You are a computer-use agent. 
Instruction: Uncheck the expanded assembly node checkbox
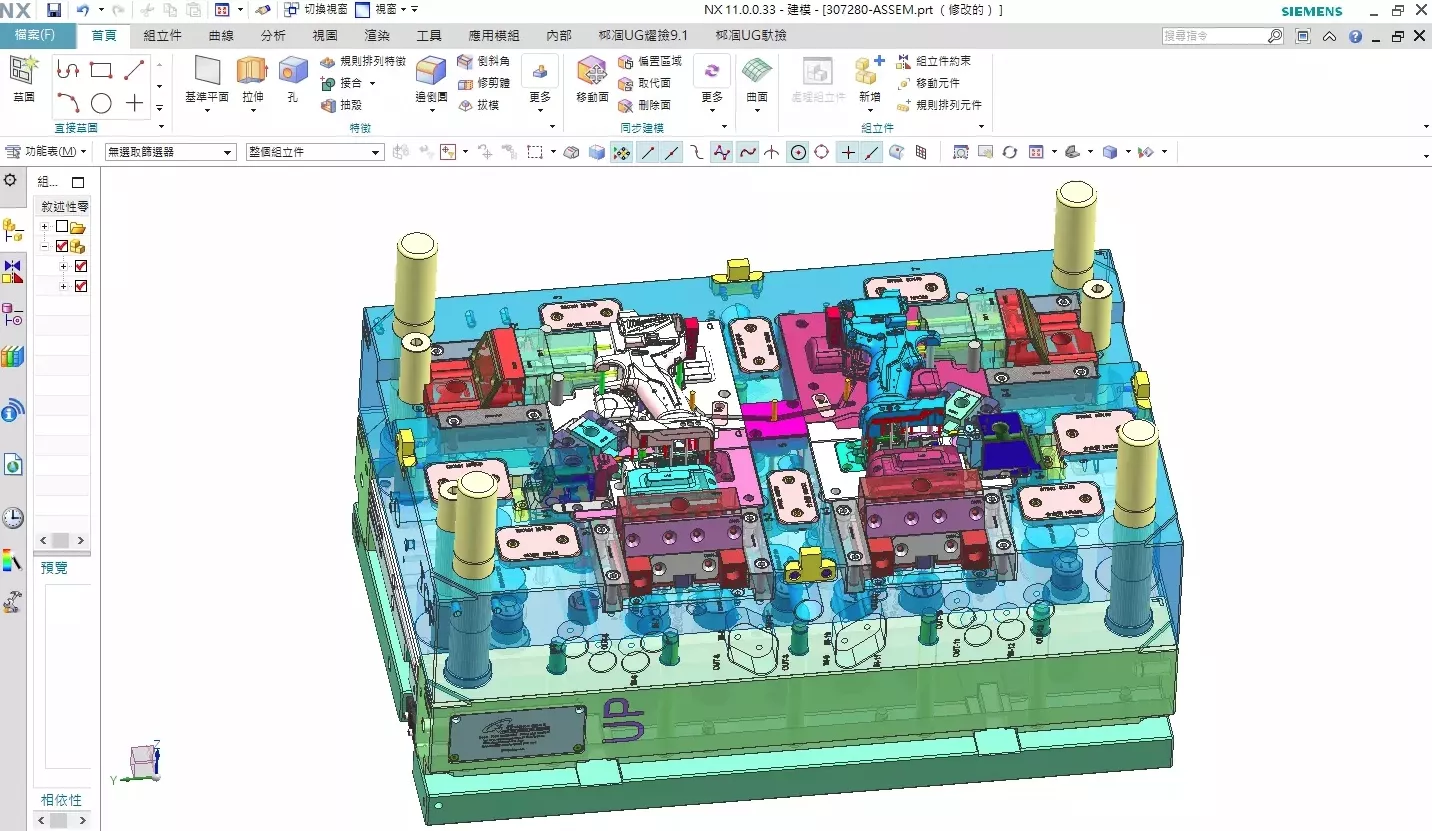(x=62, y=246)
